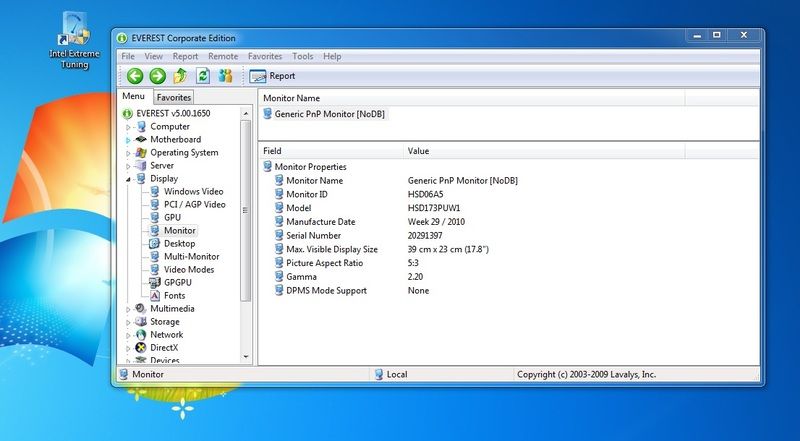Screen dimensions: 800x441
Task: Click the Motherboard icon in the tree
Action: pos(141,139)
